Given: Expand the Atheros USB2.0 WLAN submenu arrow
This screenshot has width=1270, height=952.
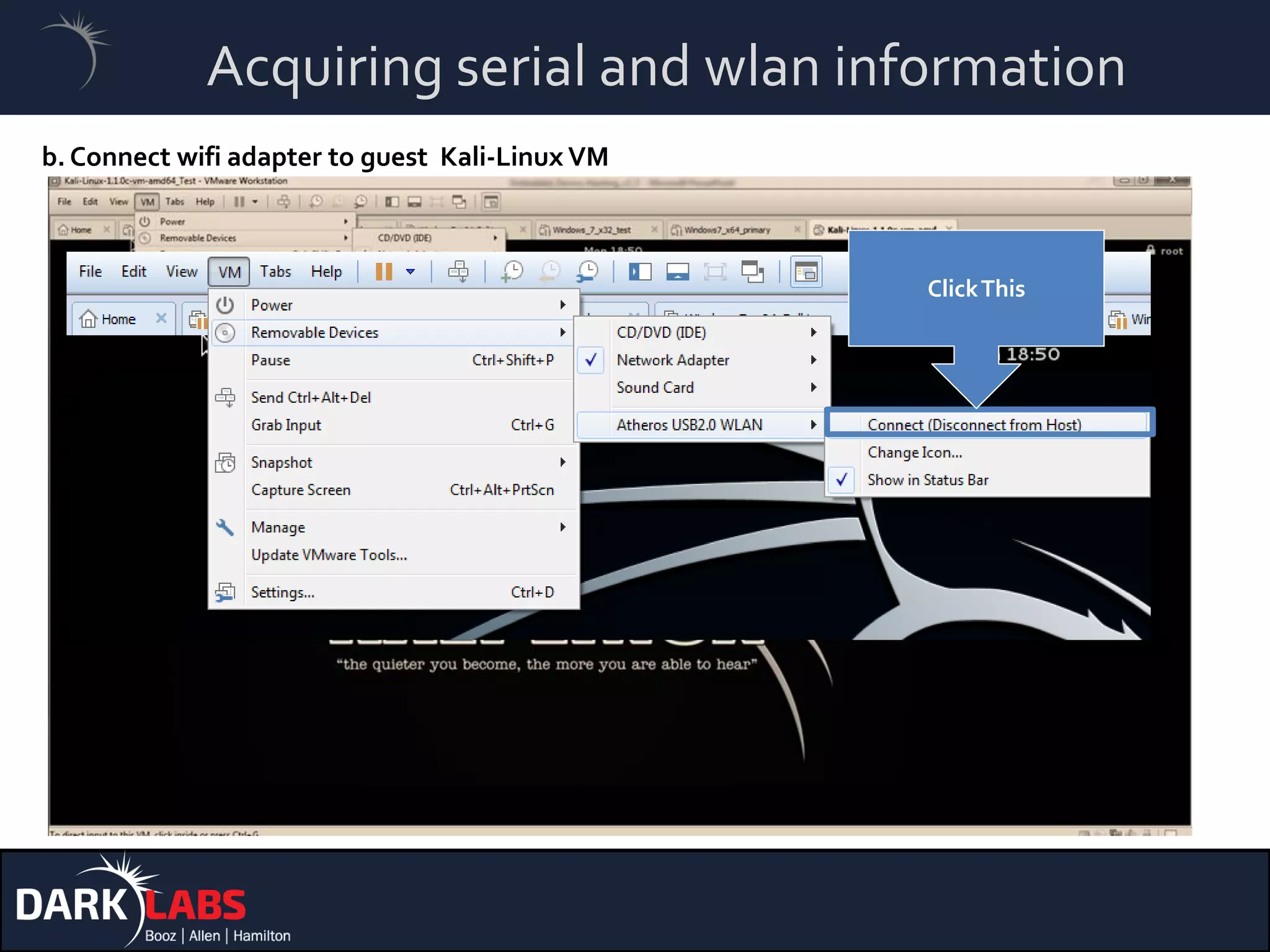Looking at the screenshot, I should (814, 425).
